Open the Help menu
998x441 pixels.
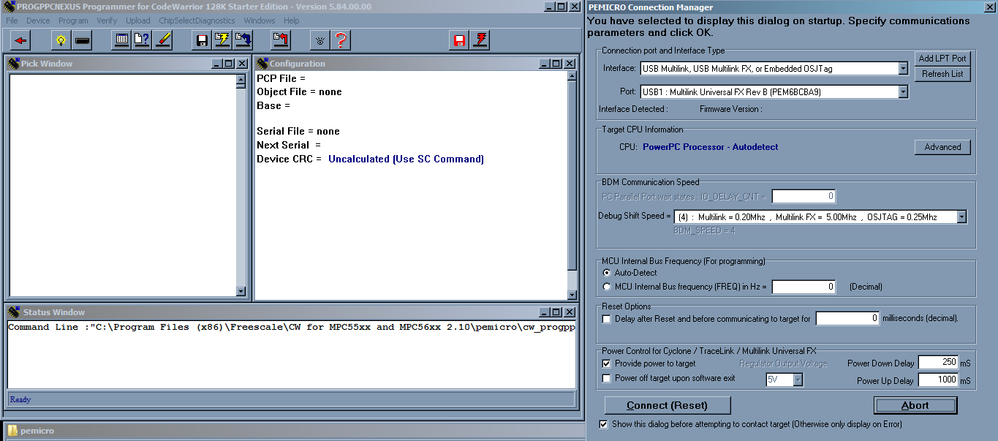tap(292, 20)
